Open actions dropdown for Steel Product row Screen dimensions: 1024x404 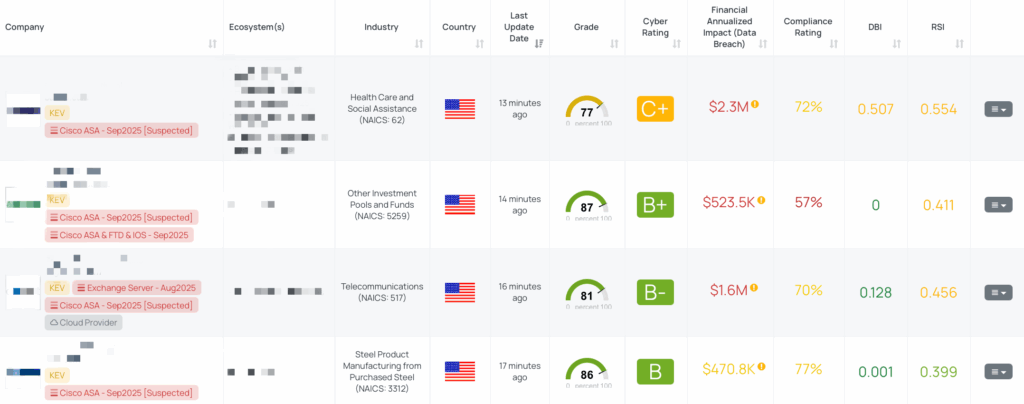pyautogui.click(x=997, y=373)
